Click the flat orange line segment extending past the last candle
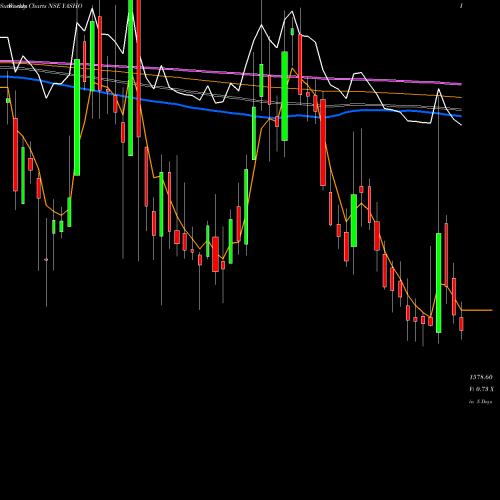500x500 pixels. tap(477, 310)
